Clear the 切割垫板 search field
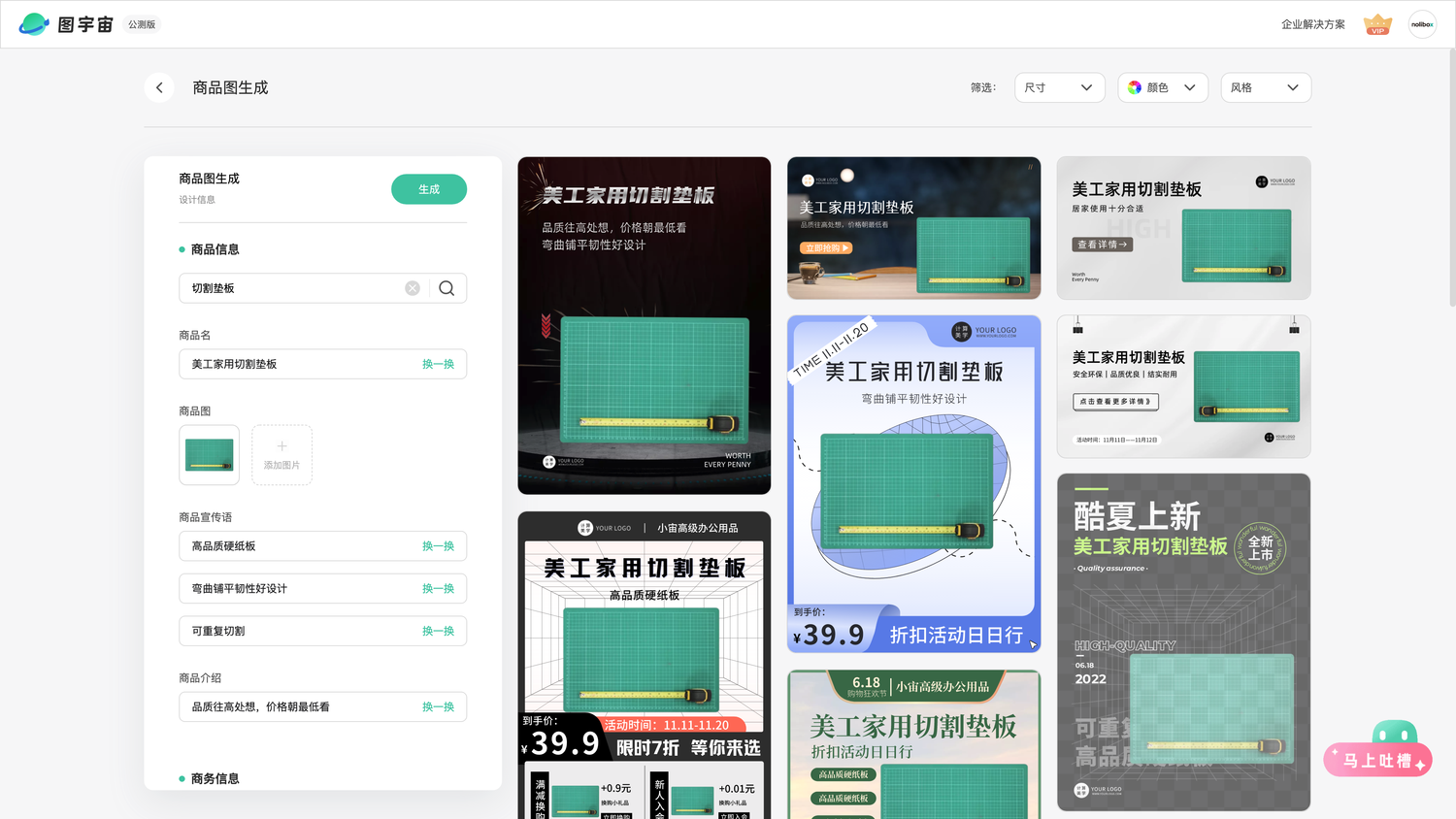The image size is (1456, 819). 413,288
